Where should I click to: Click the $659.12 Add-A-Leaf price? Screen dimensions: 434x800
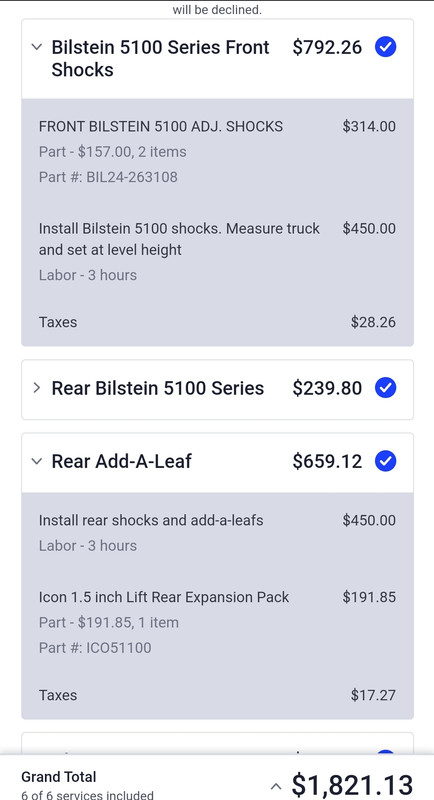tap(327, 461)
